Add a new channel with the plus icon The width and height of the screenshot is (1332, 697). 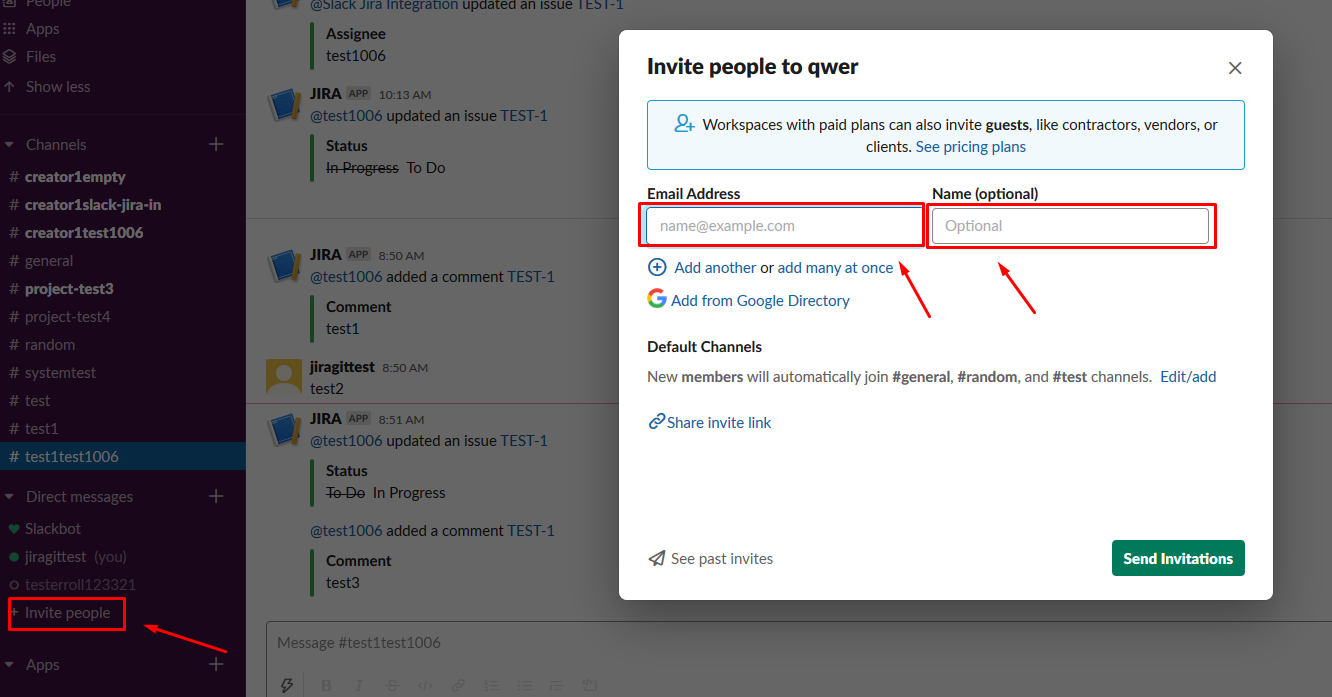click(216, 145)
